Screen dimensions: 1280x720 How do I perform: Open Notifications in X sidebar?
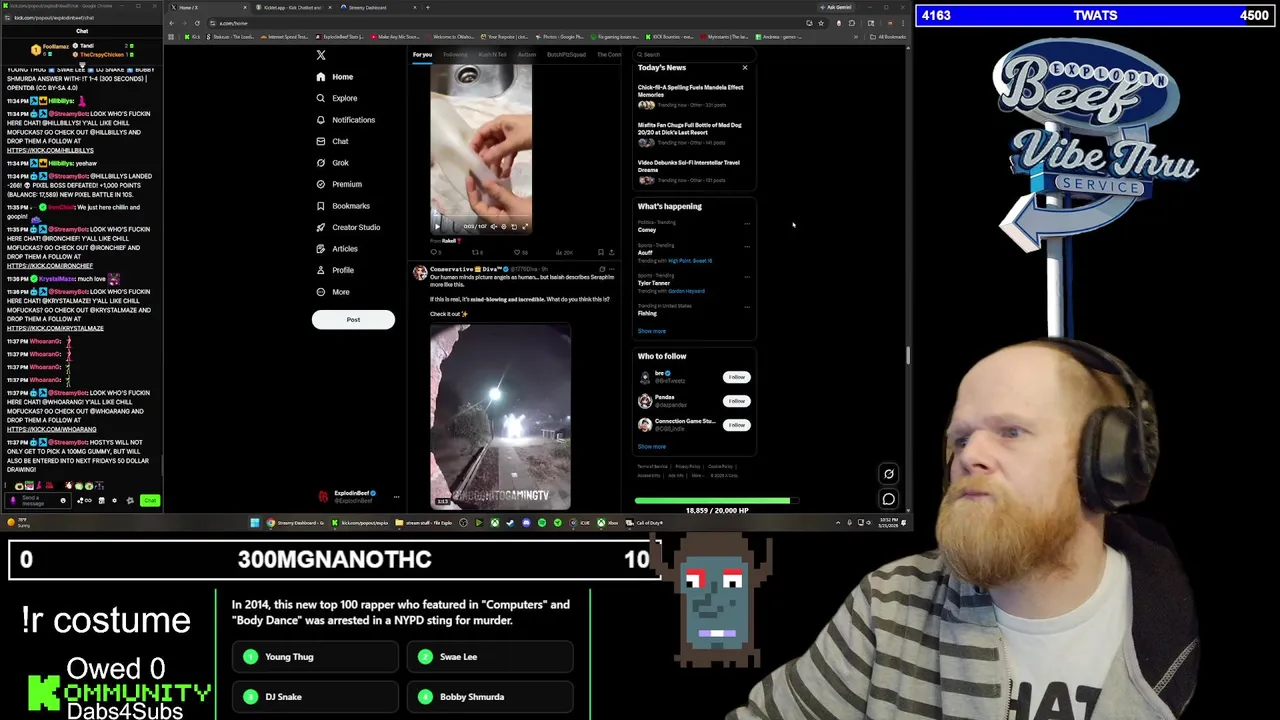click(345, 120)
